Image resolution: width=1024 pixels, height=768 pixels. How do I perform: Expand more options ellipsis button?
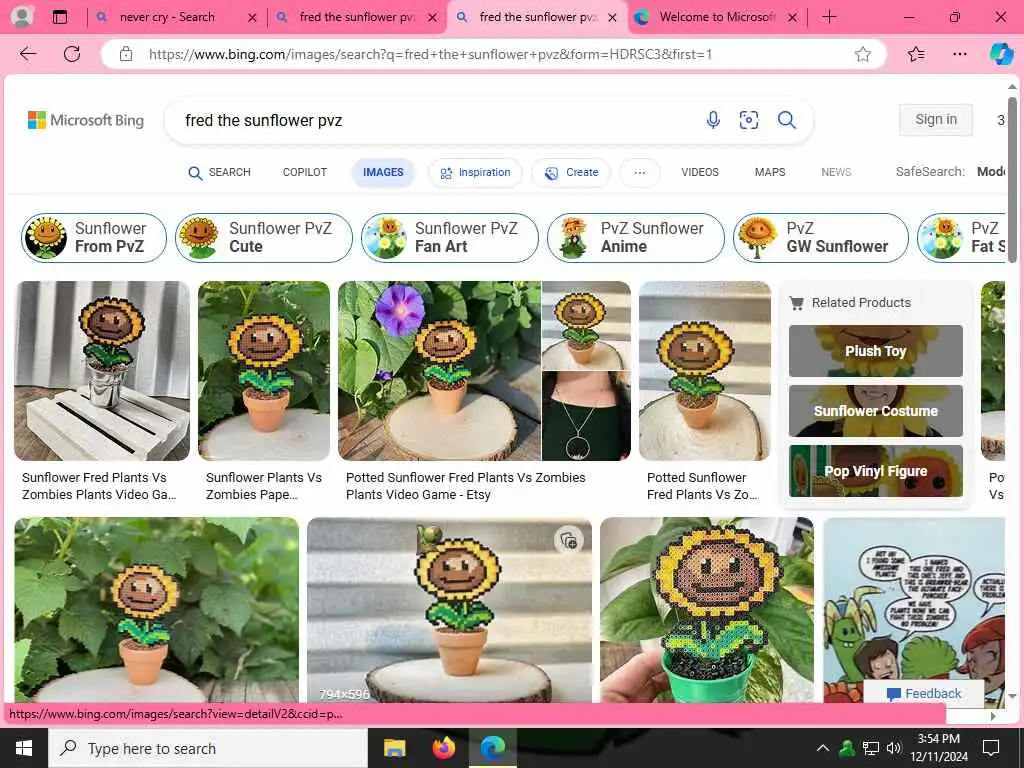pos(639,172)
